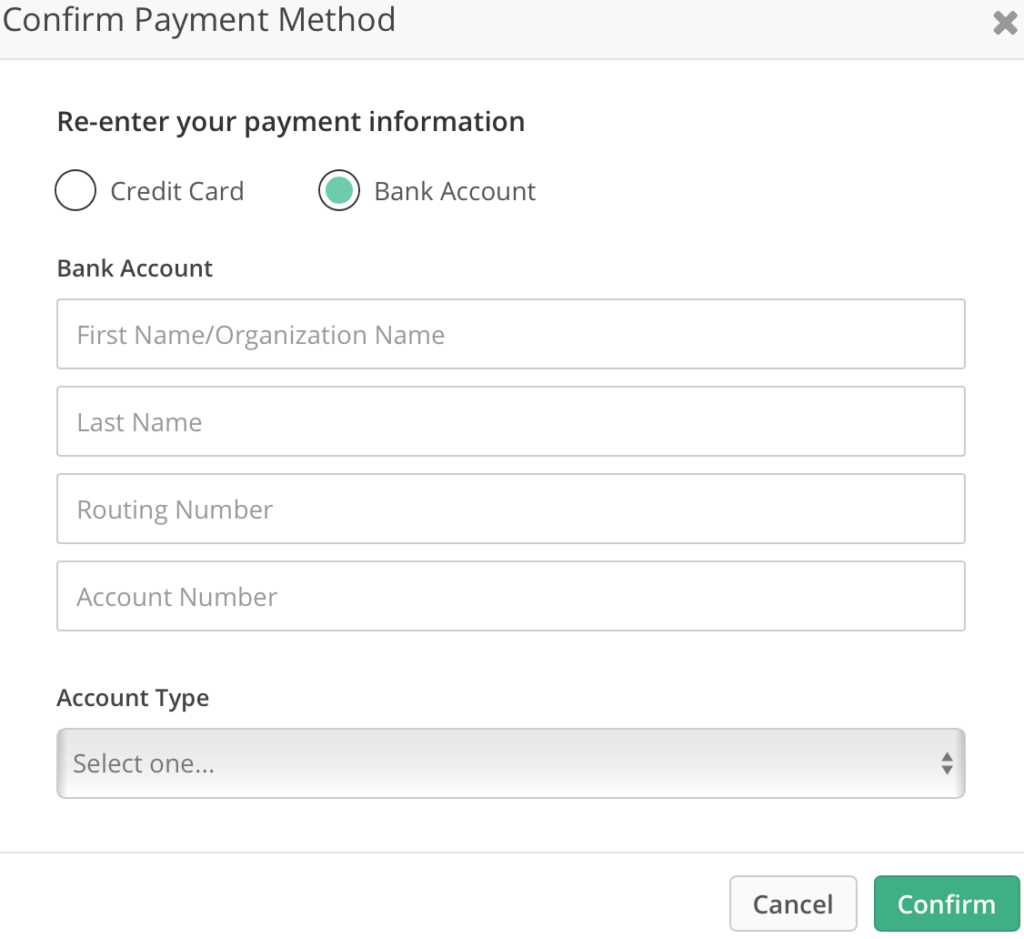Focus the First Name/Organization Name field
Viewport: 1024px width, 939px height.
pyautogui.click(x=511, y=334)
